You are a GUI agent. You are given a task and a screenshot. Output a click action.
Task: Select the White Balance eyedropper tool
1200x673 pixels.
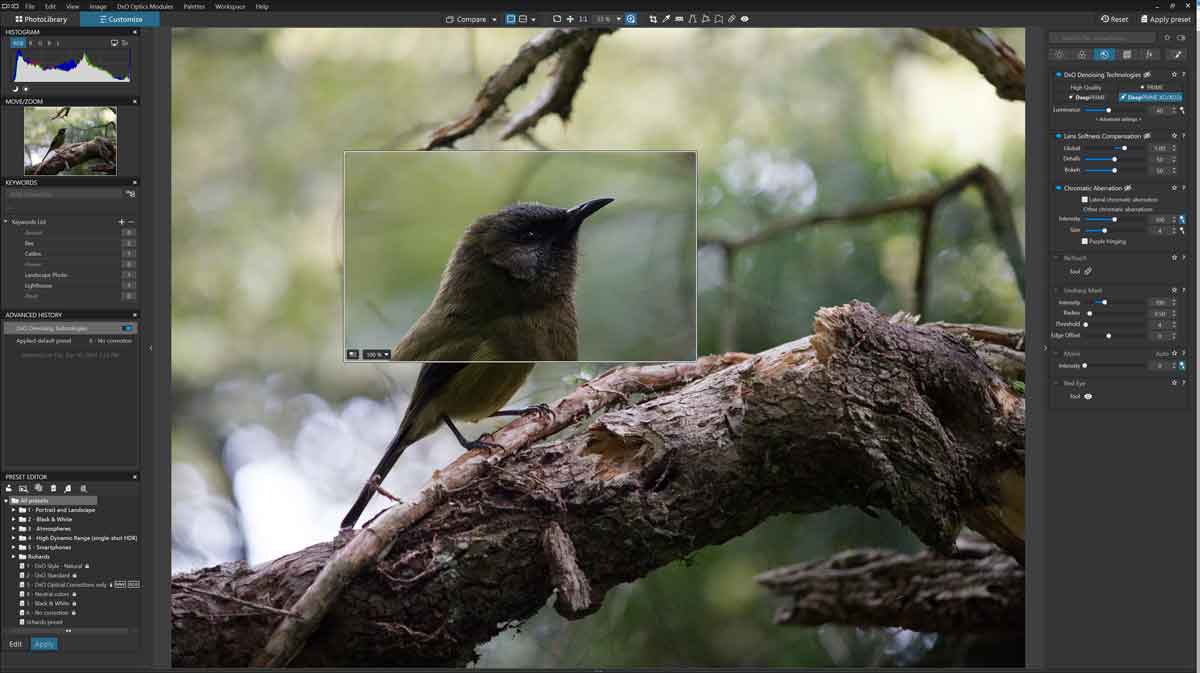coord(666,18)
